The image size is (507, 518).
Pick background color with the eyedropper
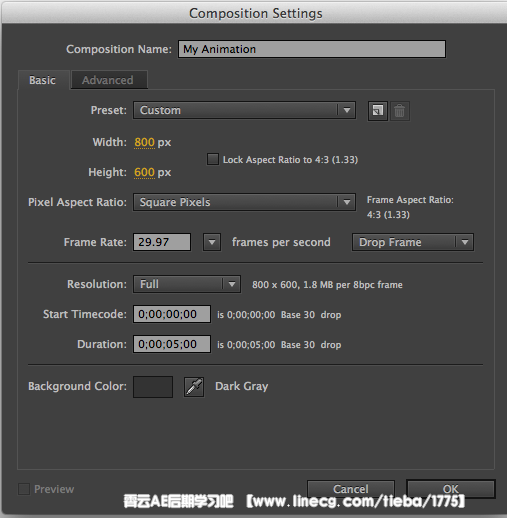194,387
